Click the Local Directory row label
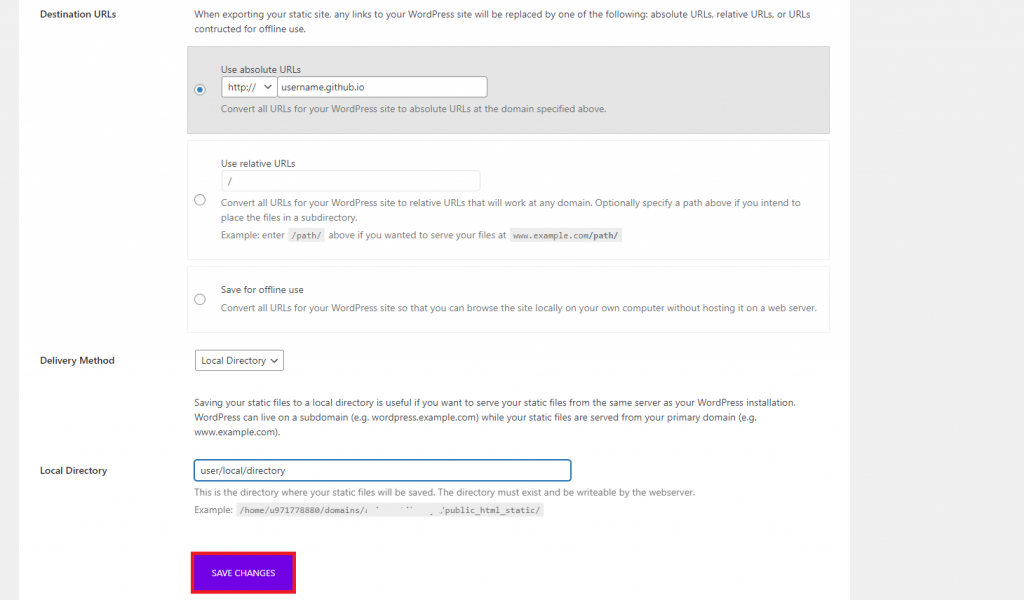This screenshot has height=600, width=1024. click(x=73, y=470)
